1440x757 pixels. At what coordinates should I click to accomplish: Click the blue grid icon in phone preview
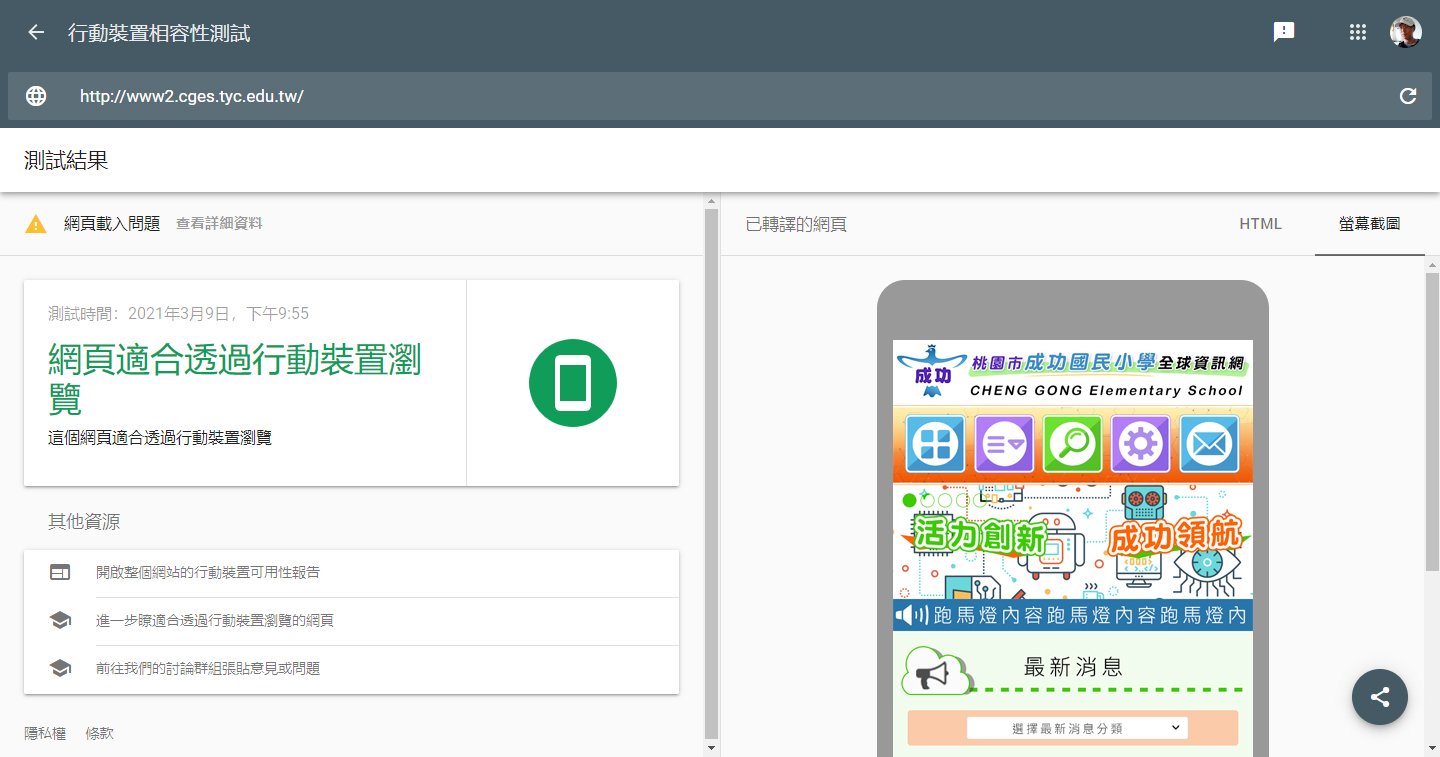(935, 444)
